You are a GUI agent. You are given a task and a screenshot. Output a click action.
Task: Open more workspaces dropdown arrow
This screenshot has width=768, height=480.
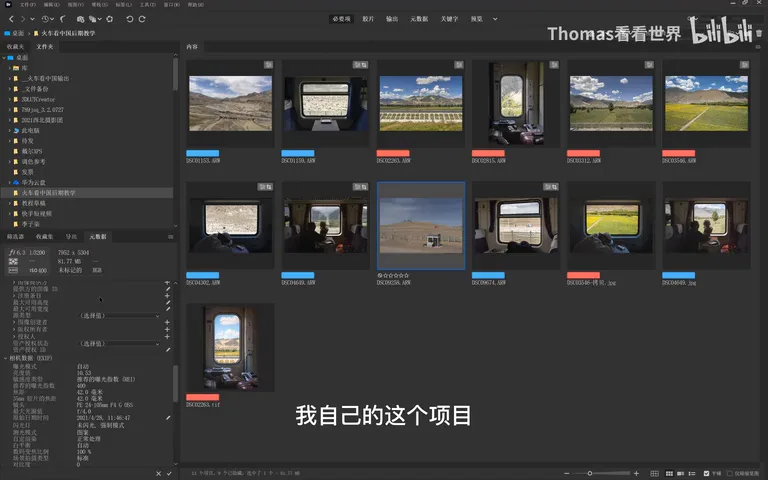click(495, 19)
